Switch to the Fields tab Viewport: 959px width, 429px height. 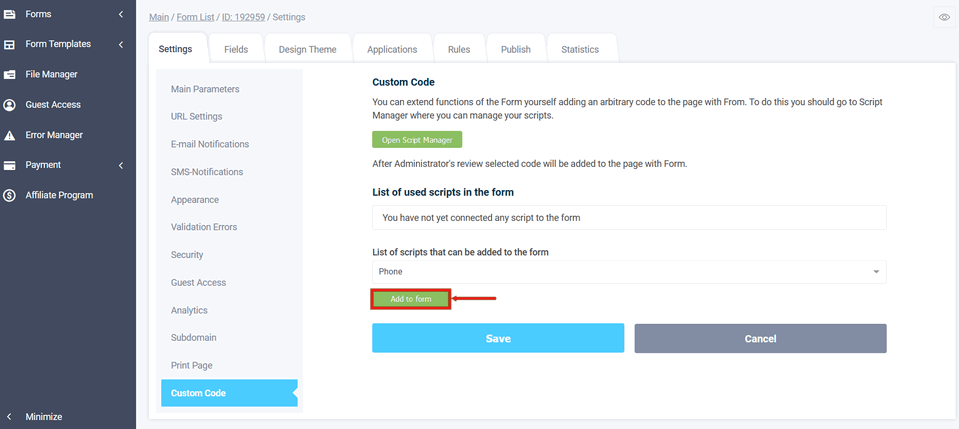236,50
